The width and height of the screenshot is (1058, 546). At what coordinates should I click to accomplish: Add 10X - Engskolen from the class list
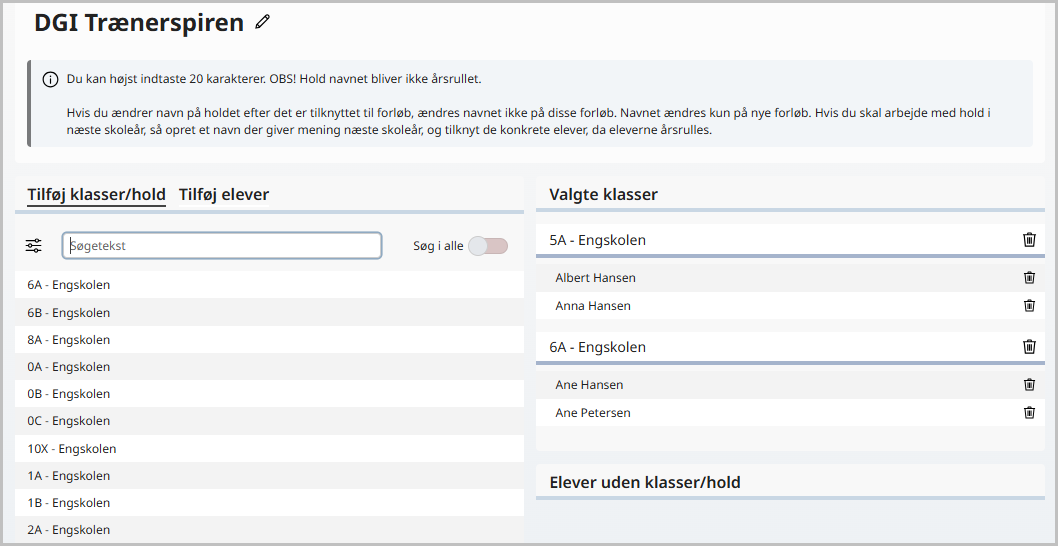coord(269,448)
